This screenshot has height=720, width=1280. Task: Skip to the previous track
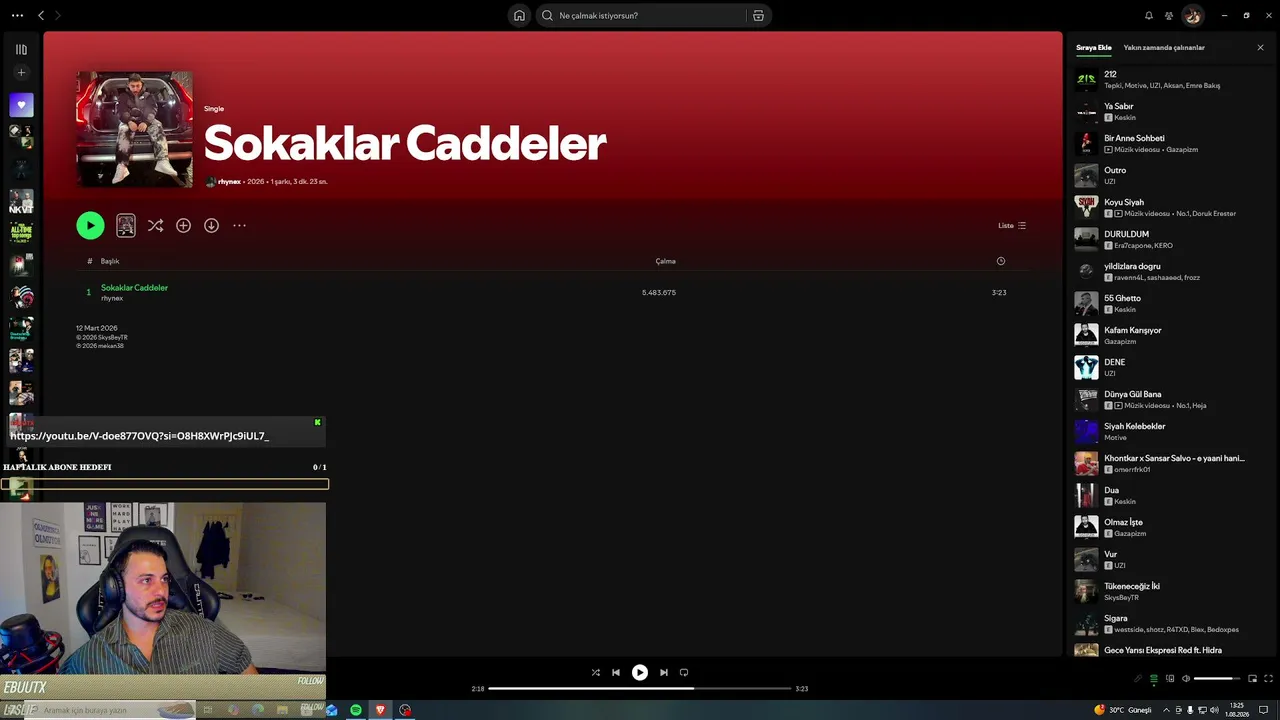pyautogui.click(x=616, y=673)
